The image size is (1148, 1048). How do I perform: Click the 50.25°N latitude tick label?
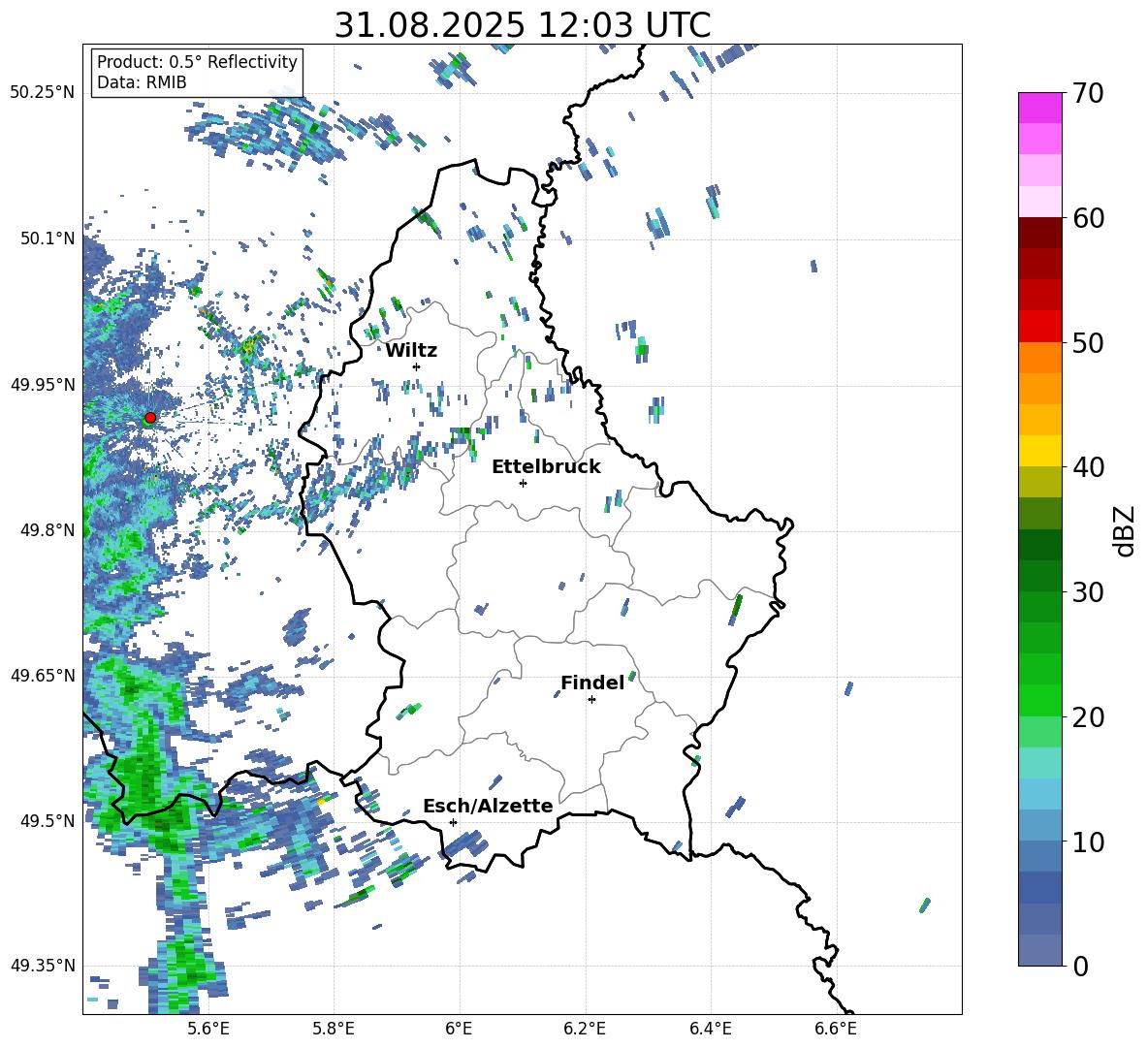[43, 92]
